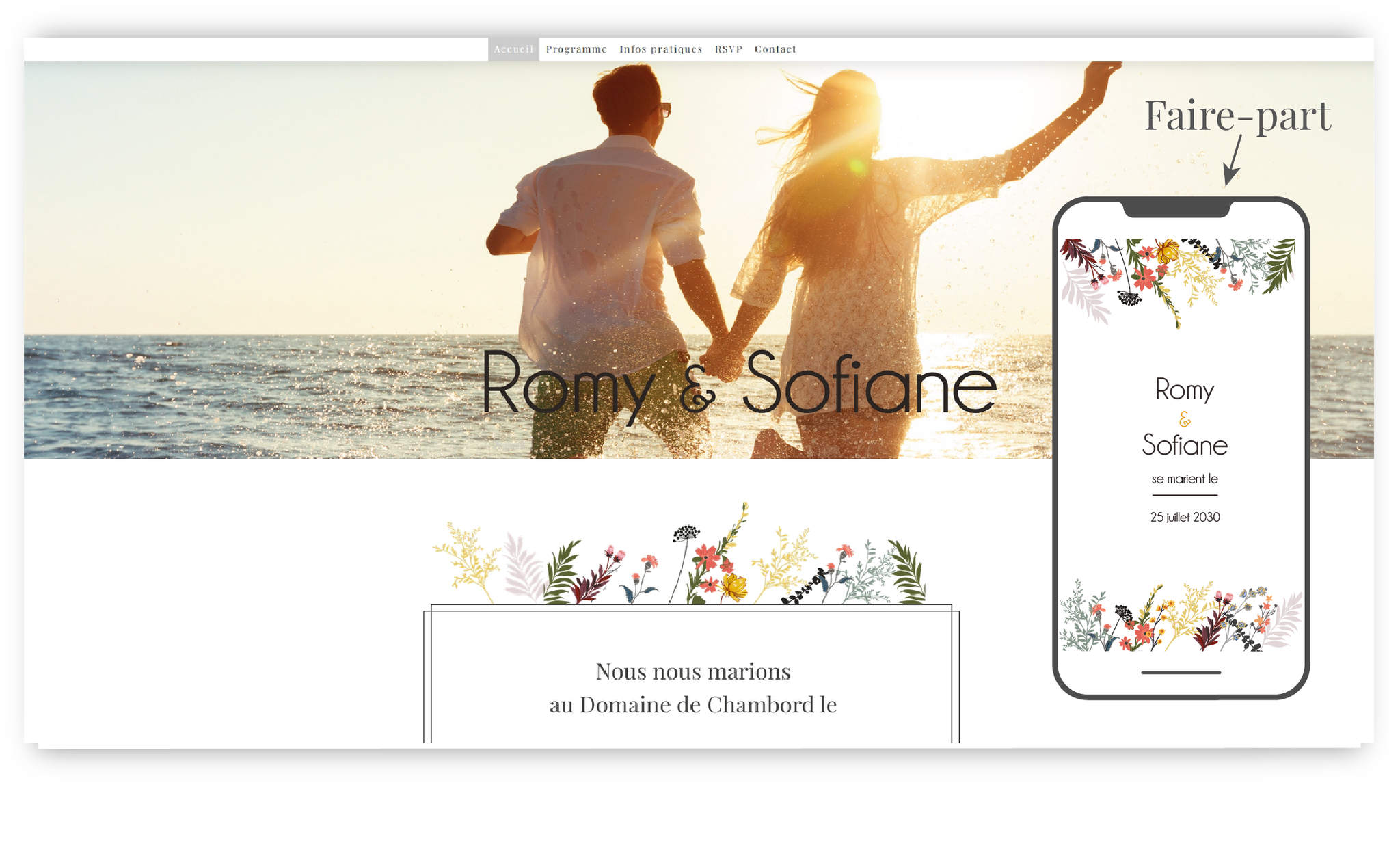Open the Contact page link
This screenshot has height=867, width=1400.
pos(775,49)
